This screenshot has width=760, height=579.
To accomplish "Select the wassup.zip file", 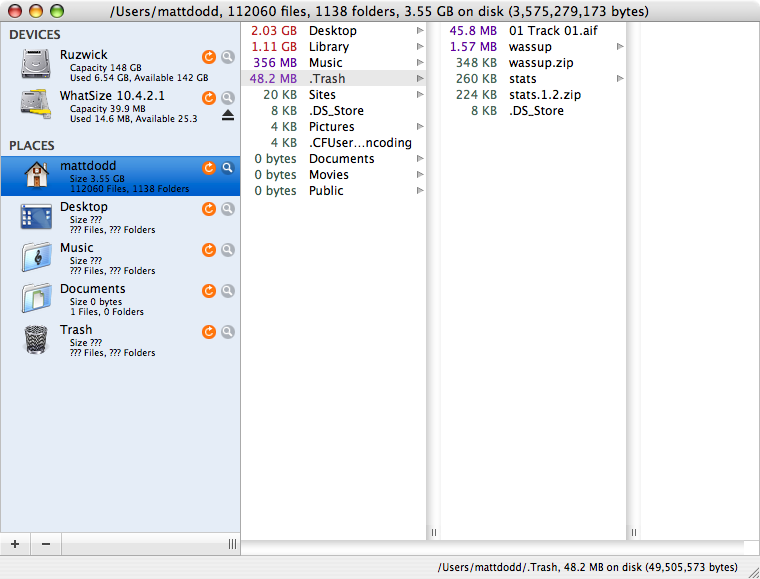I will tap(533, 63).
